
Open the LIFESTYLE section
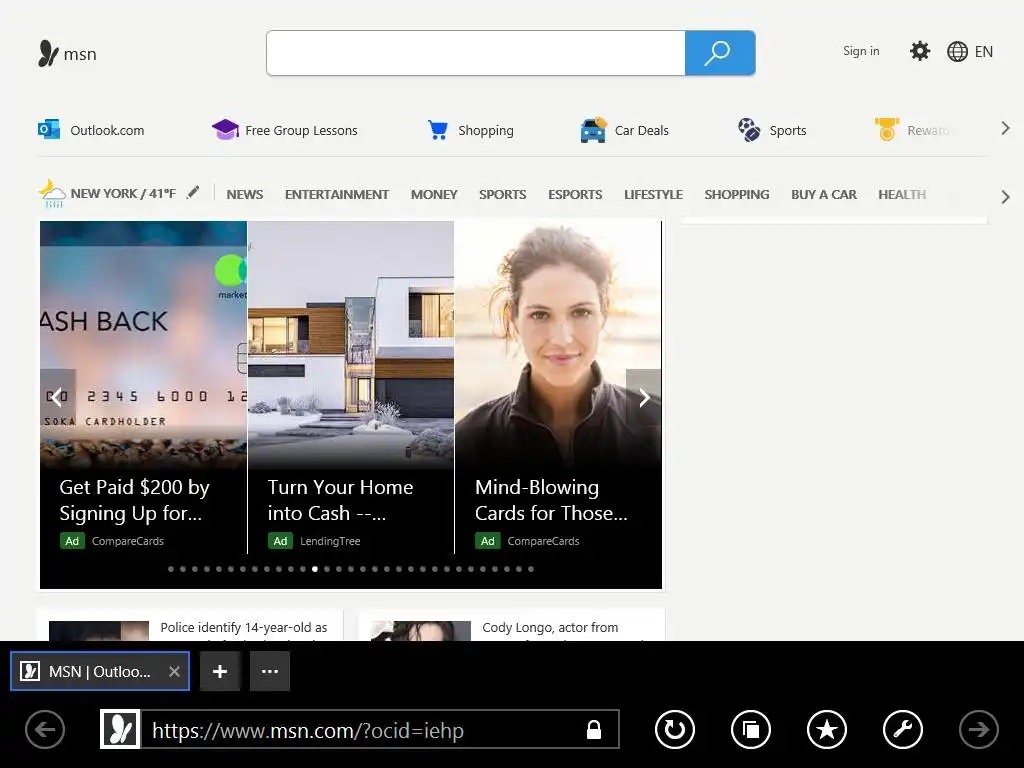[x=653, y=195]
